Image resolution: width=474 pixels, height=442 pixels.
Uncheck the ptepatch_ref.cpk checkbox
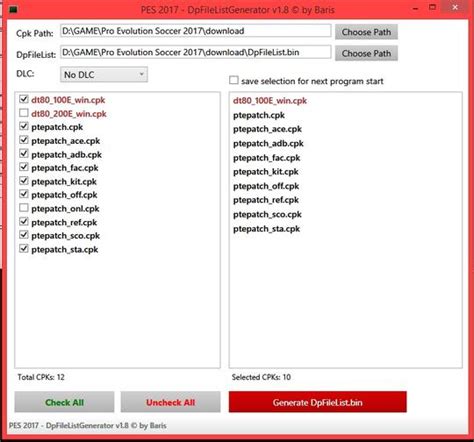24,221
